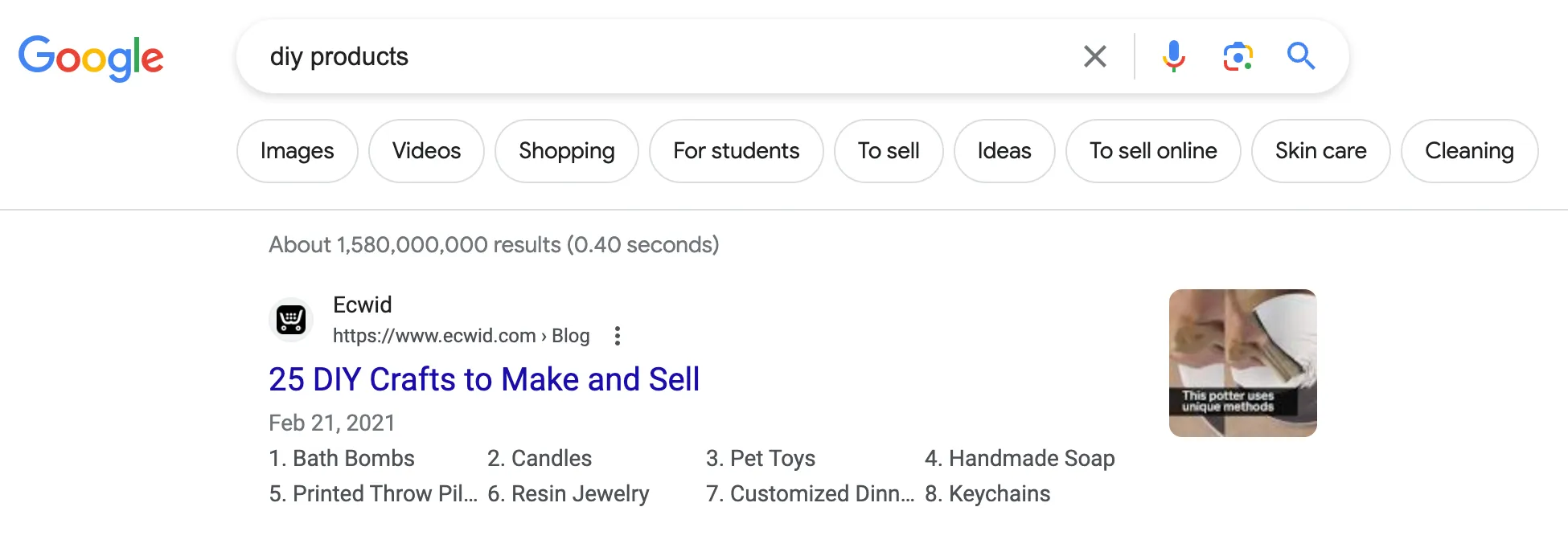
Task: Select the Shopping filter chip
Action: tap(566, 151)
